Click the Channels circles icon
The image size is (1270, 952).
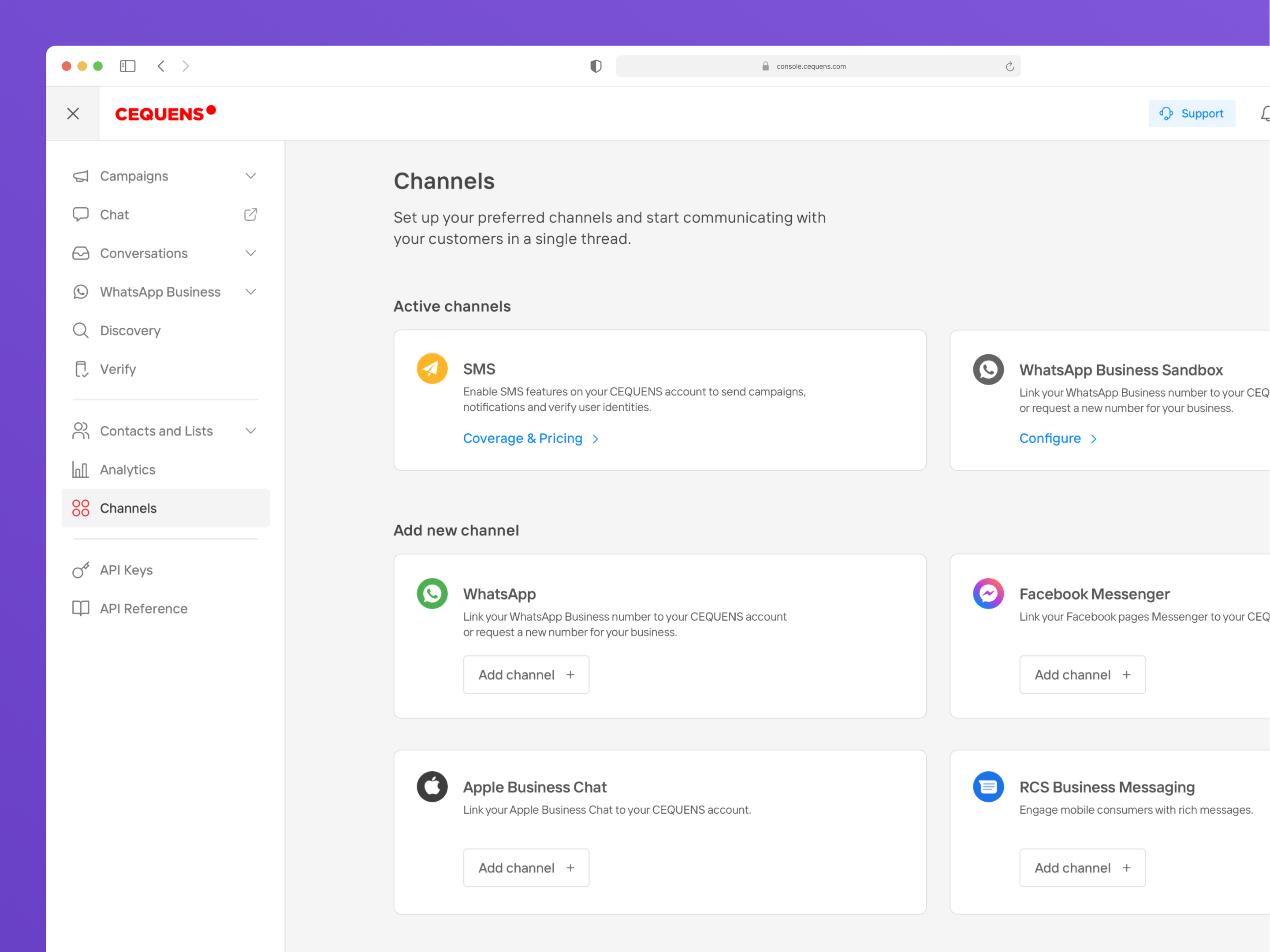point(81,508)
